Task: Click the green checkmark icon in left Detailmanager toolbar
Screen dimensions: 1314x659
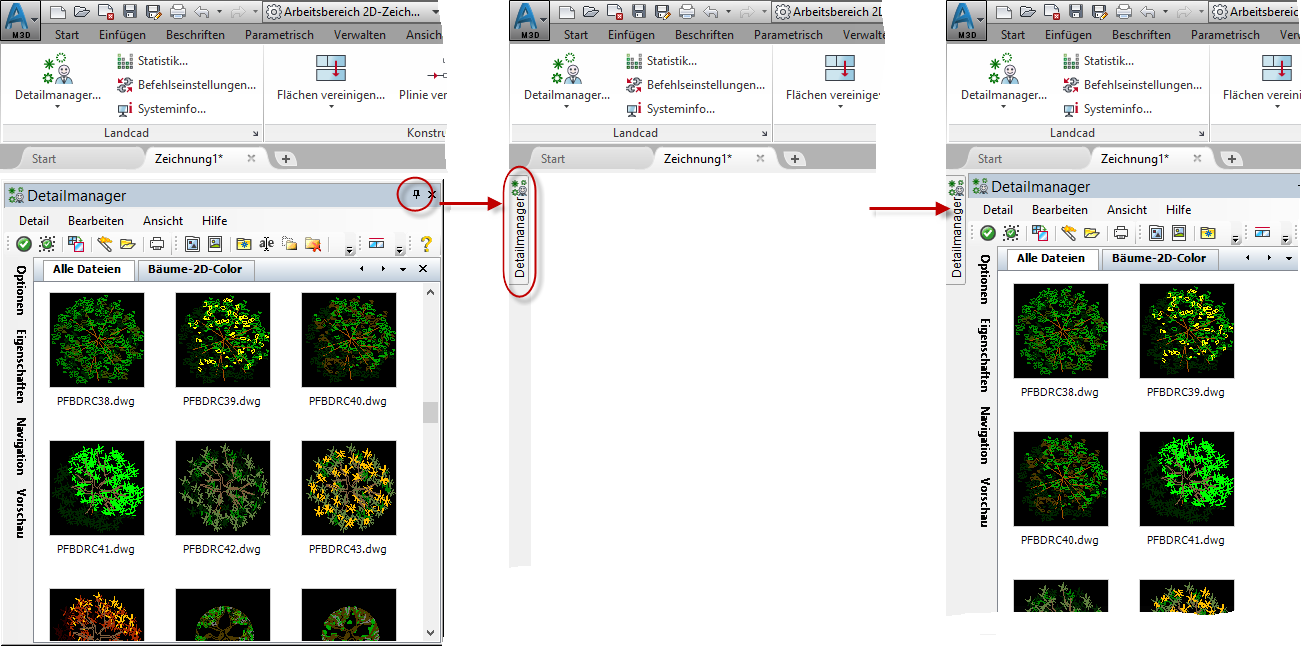Action: (23, 243)
